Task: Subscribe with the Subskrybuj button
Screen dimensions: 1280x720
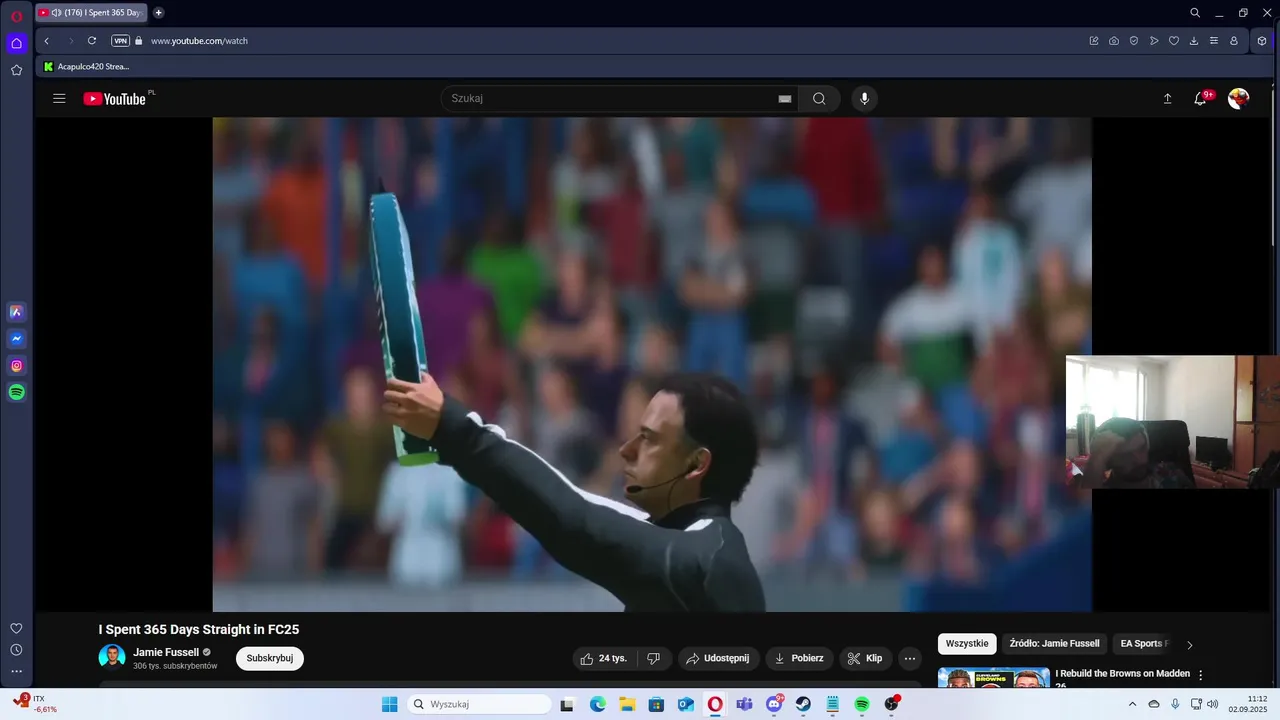Action: [x=270, y=658]
